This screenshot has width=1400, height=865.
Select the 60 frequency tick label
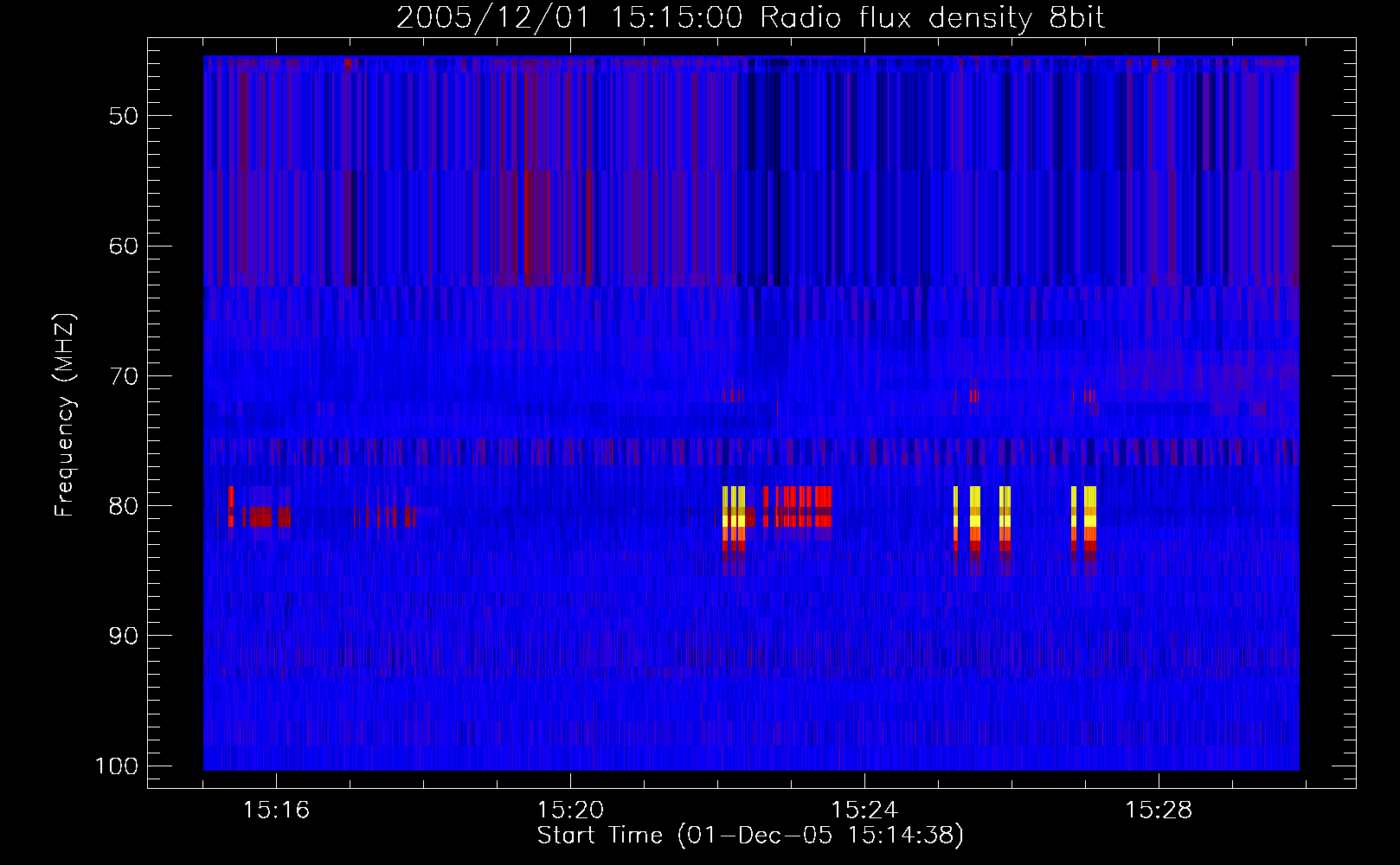pyautogui.click(x=124, y=246)
